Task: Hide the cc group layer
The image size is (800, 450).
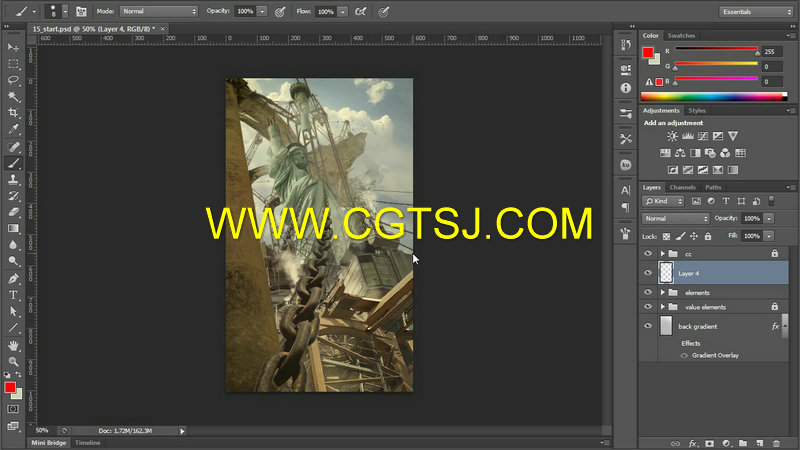Action: pos(648,254)
